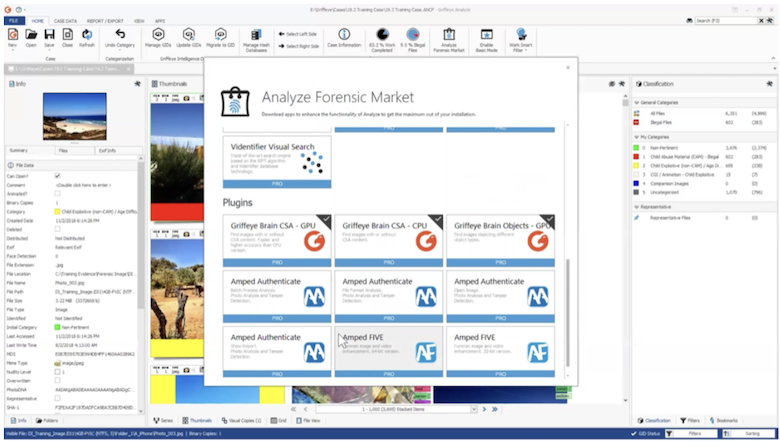The image size is (780, 447).
Task: Click Analyze Forensic Market ribbon icon
Action: click(449, 34)
